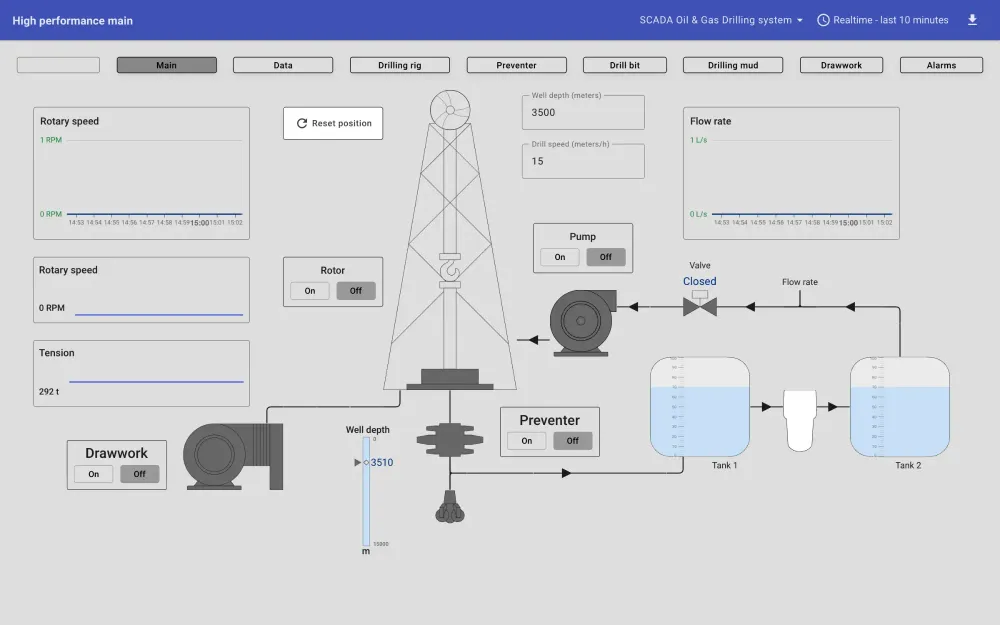Click the Well depth vertical gauge bar
This screenshot has height=625, width=1000.
(366, 491)
